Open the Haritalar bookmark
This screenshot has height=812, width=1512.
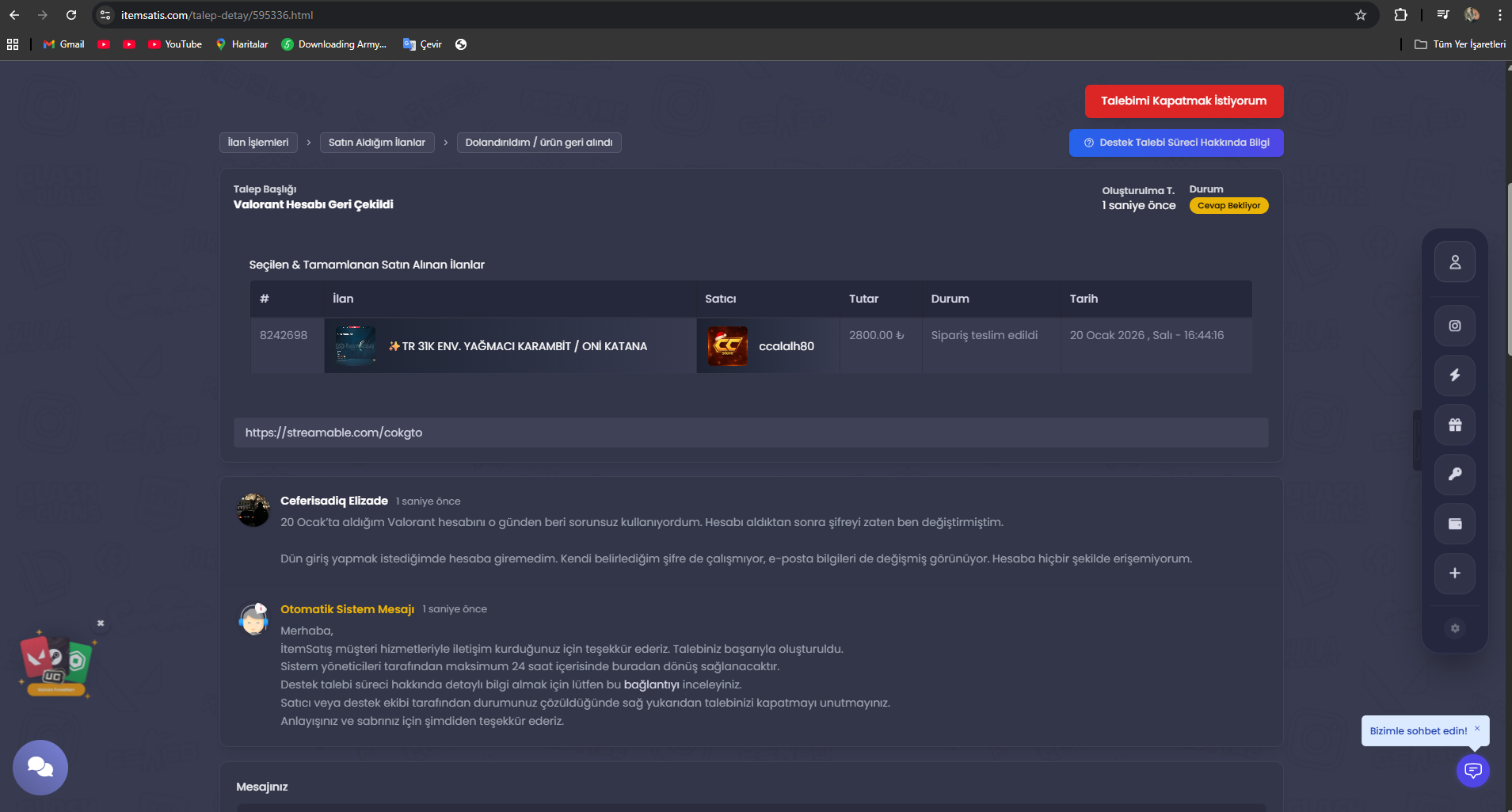pyautogui.click(x=242, y=44)
